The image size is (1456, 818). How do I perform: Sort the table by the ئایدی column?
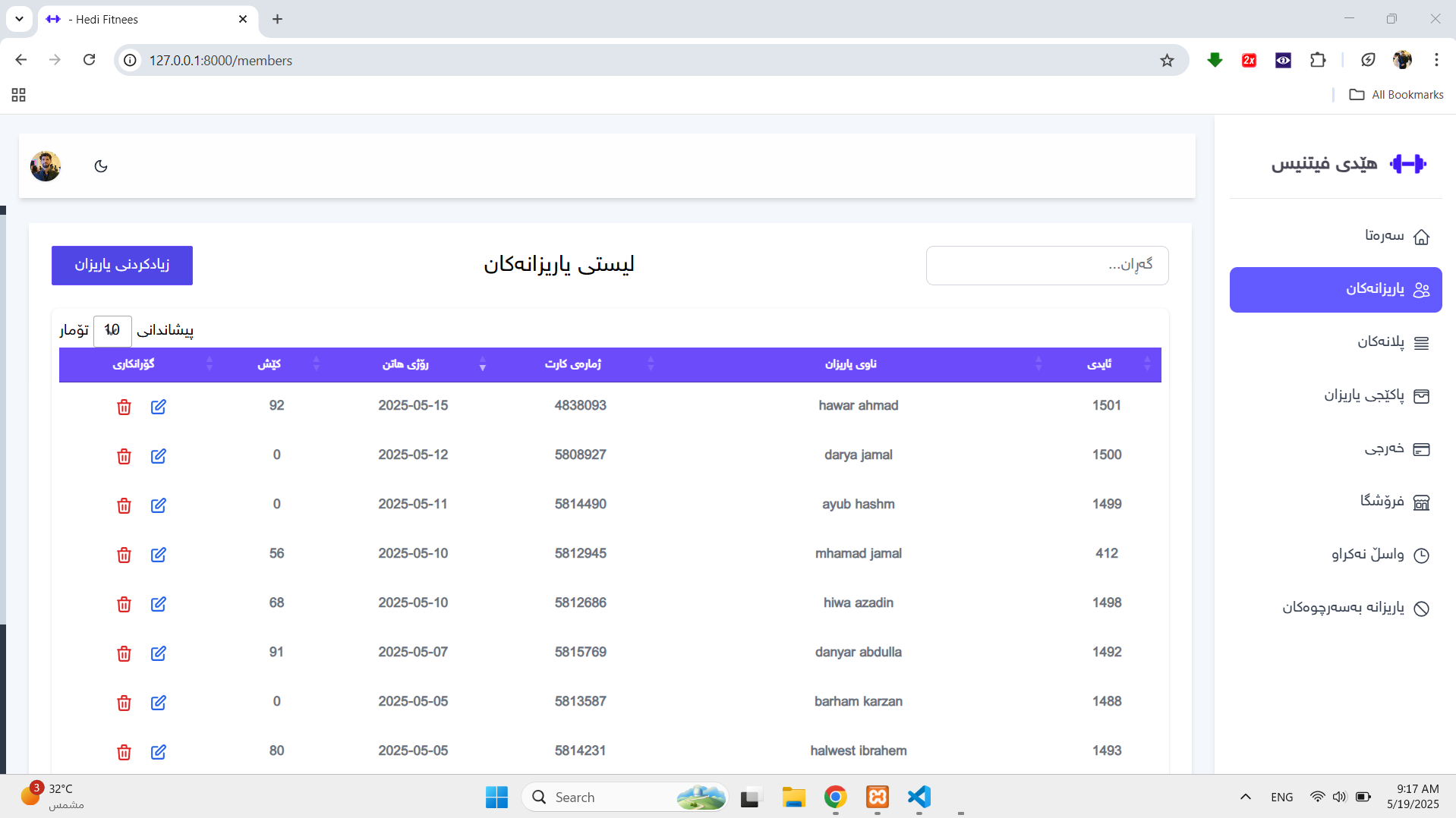coord(1099,364)
